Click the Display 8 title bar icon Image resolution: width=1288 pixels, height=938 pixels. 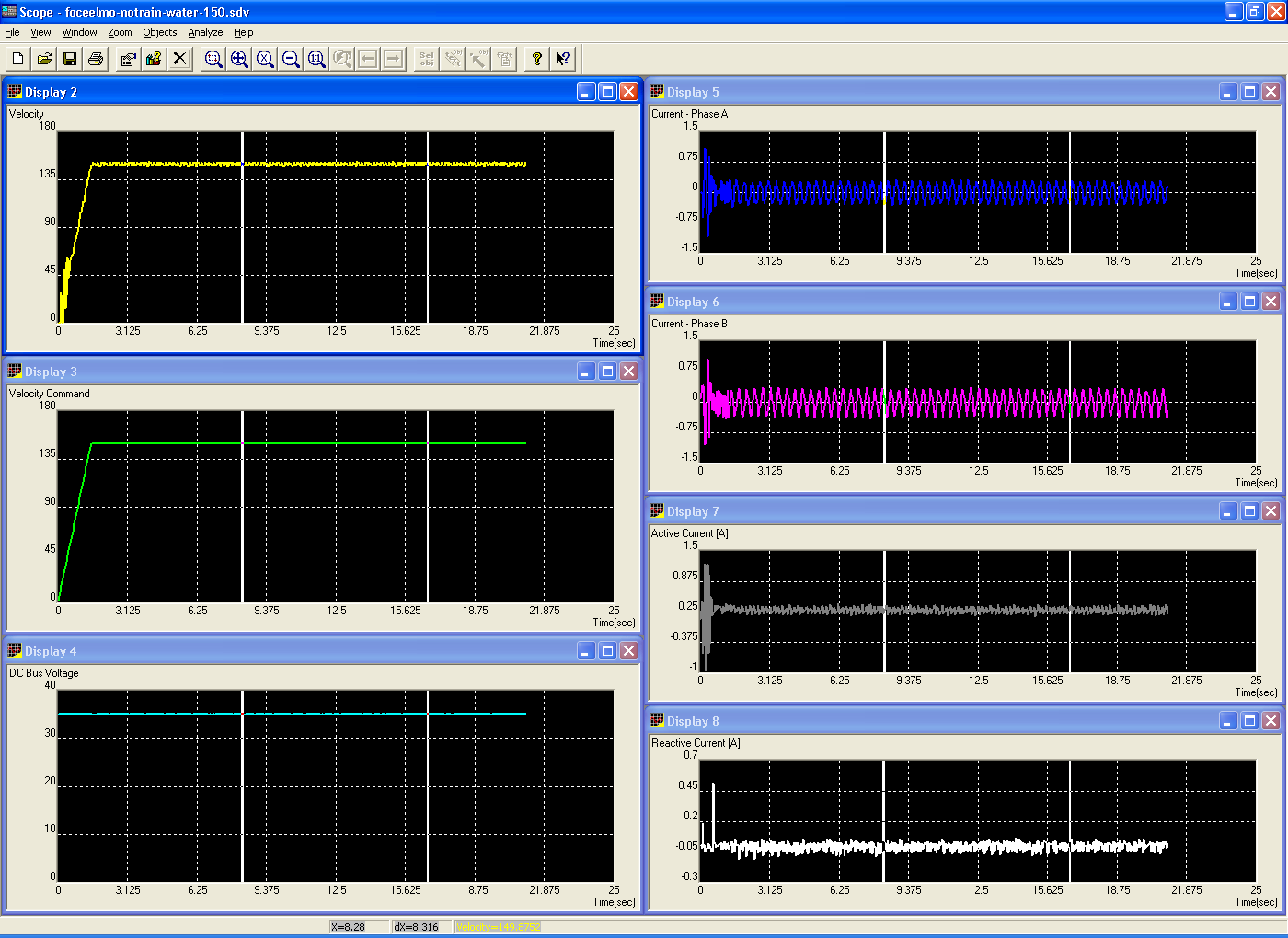pyautogui.click(x=657, y=721)
